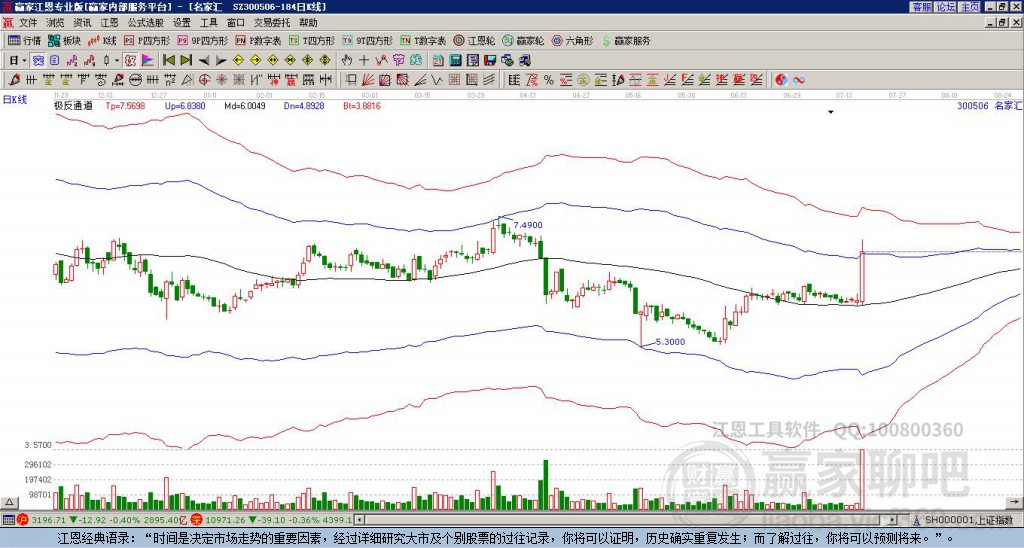Step chart right with black right arrow
This screenshot has width=1024, height=548.
pyautogui.click(x=221, y=61)
